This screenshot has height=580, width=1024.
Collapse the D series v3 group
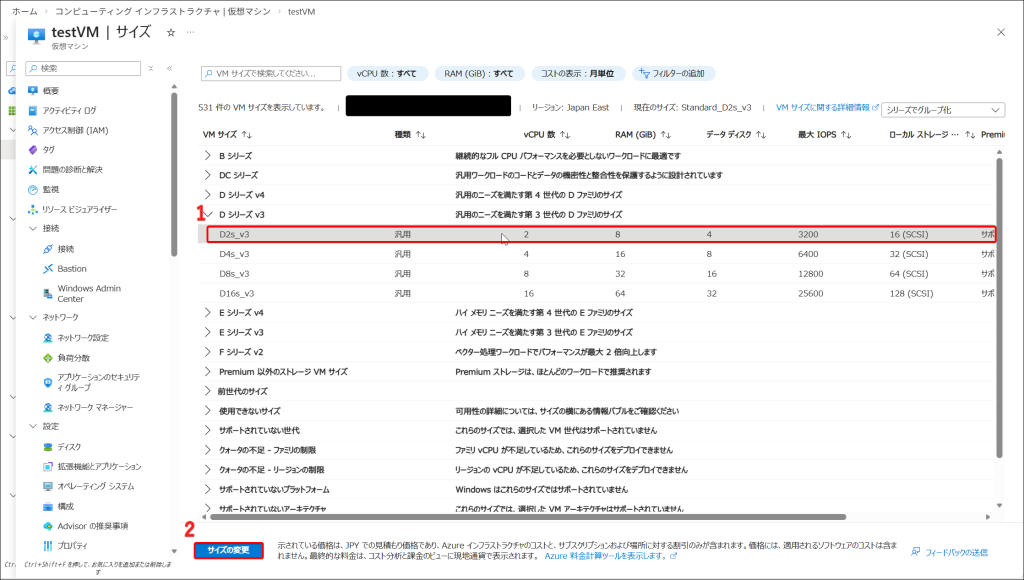[208, 215]
